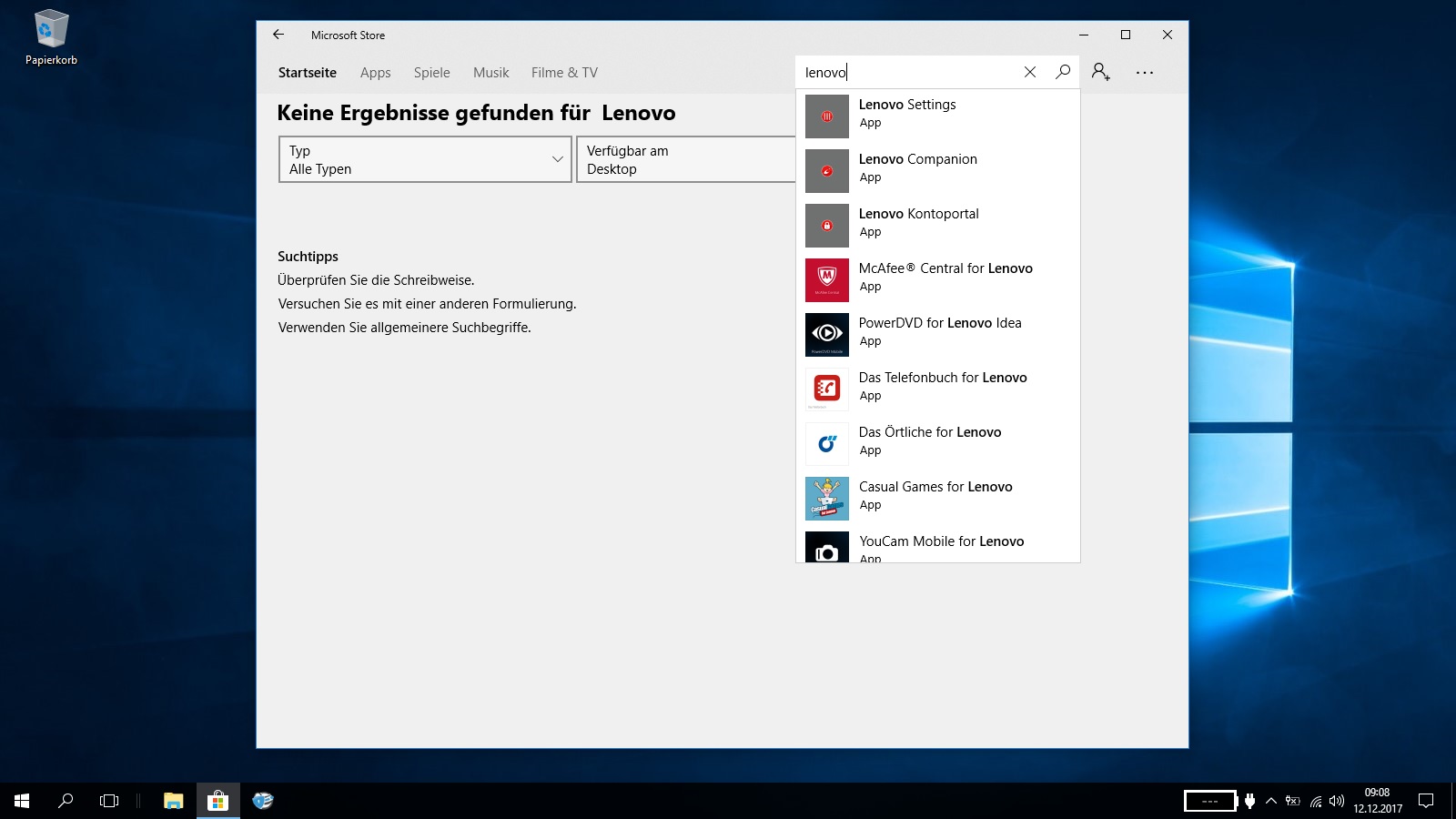
Task: Switch to the Startseite tab
Action: pos(308,73)
